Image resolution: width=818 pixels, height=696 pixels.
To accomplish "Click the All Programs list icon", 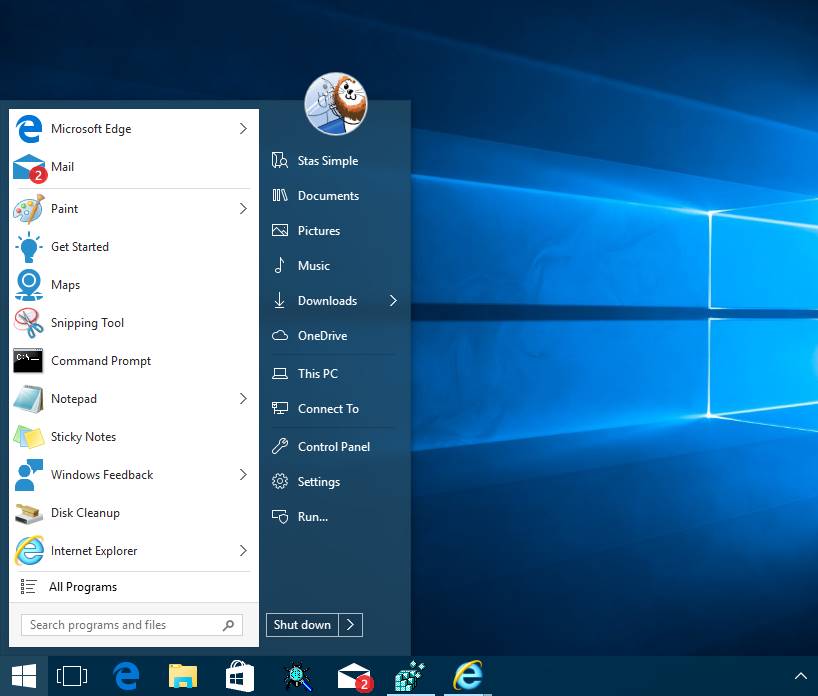I will click(x=28, y=587).
